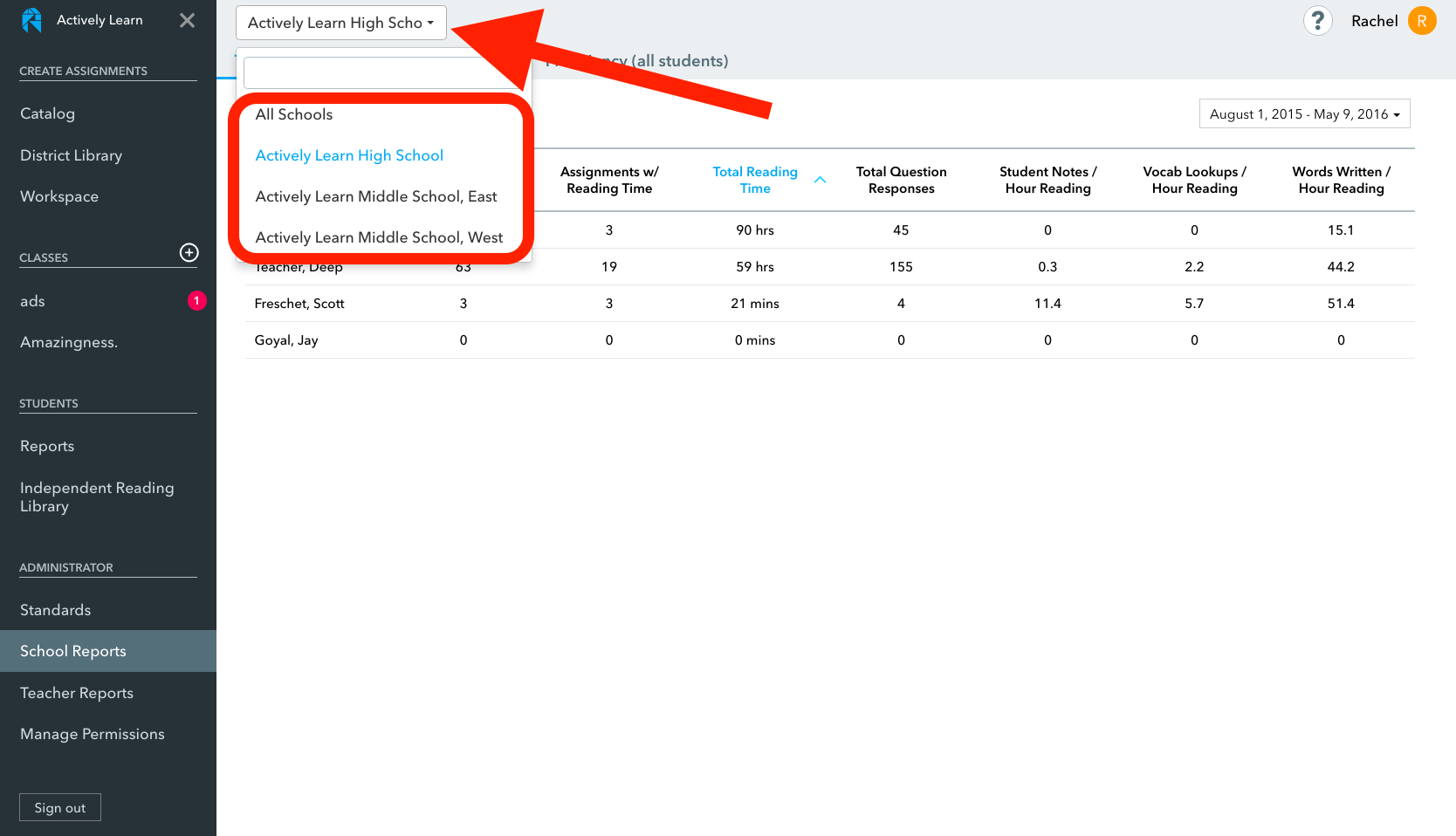Open the help question mark icon
Viewport: 1456px width, 836px height.
pos(1317,20)
